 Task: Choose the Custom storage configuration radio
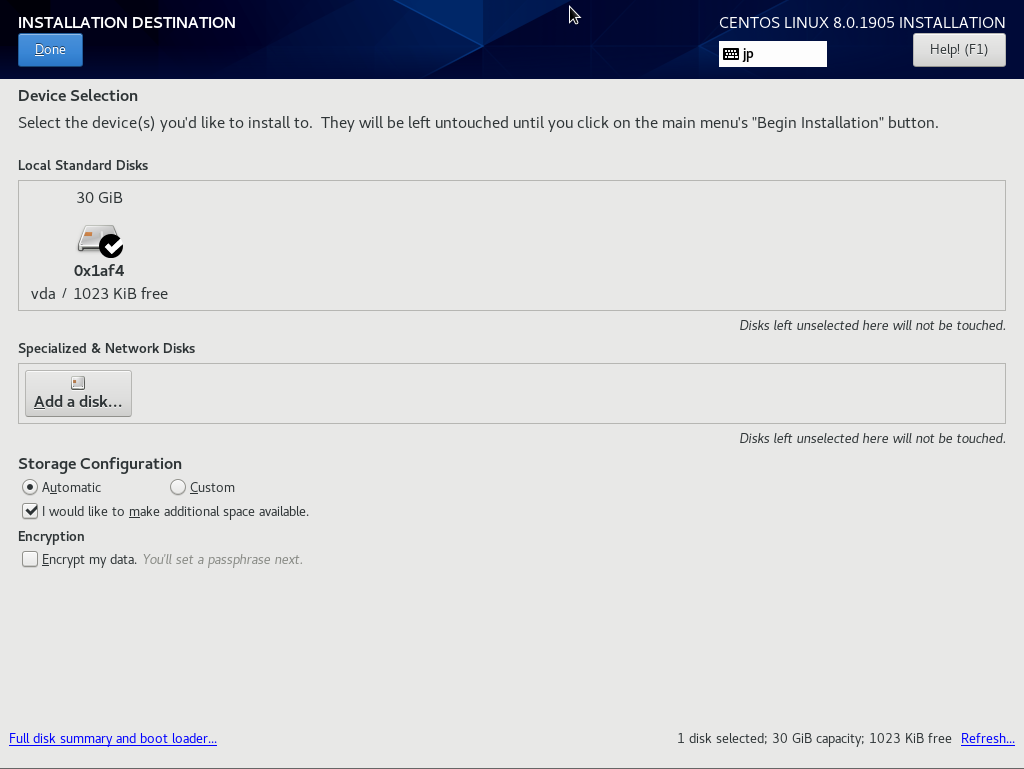178,487
